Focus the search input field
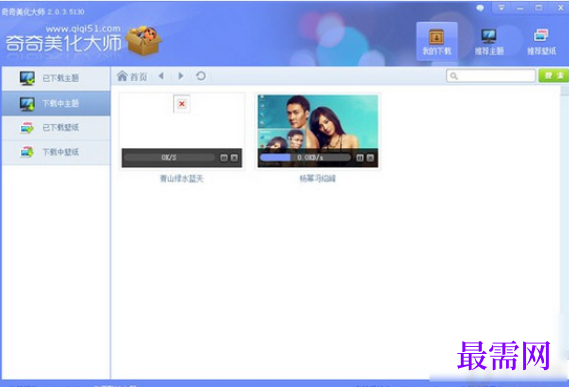569x387 pixels. coord(491,76)
